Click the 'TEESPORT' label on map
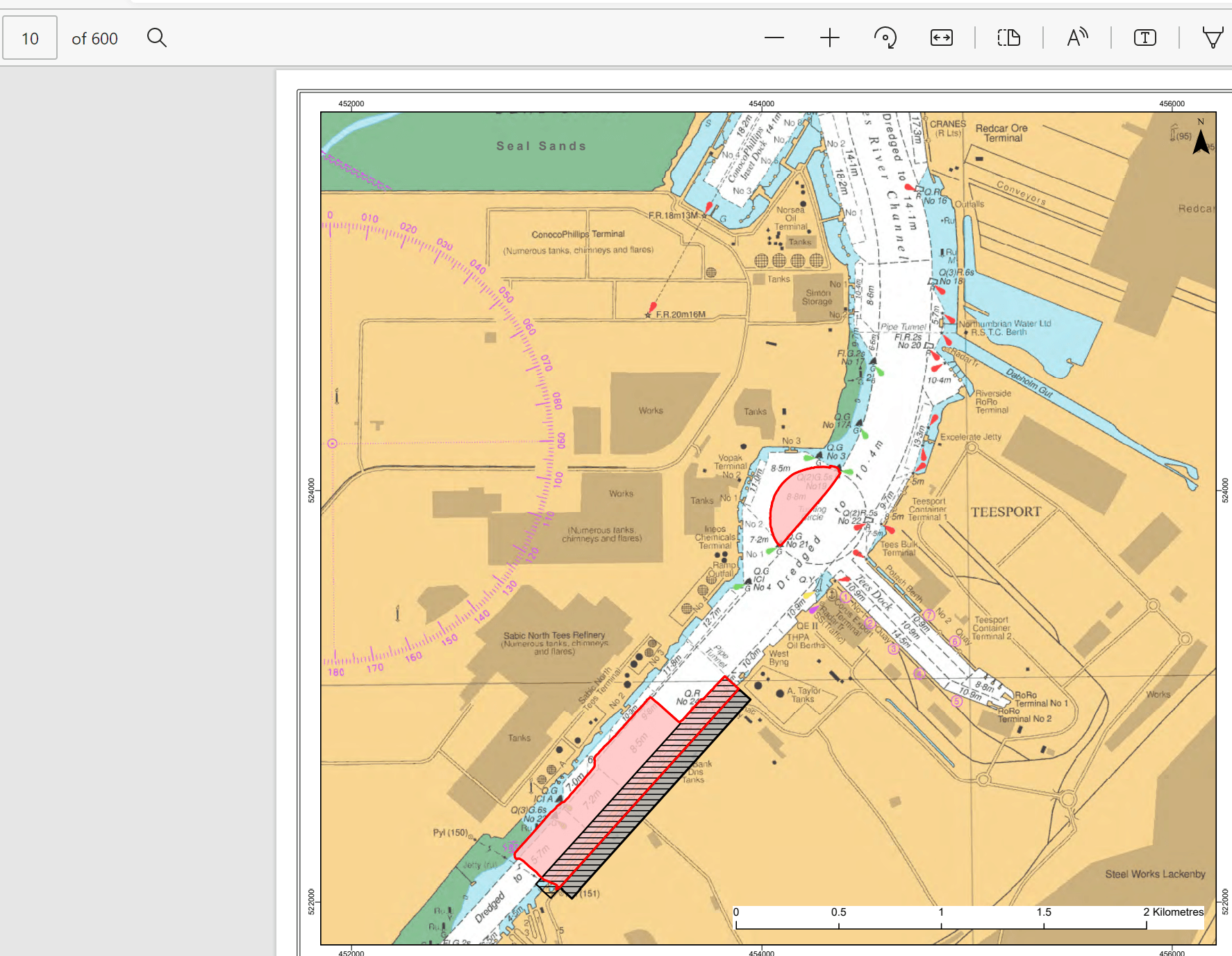Image resolution: width=1232 pixels, height=956 pixels. click(1006, 512)
